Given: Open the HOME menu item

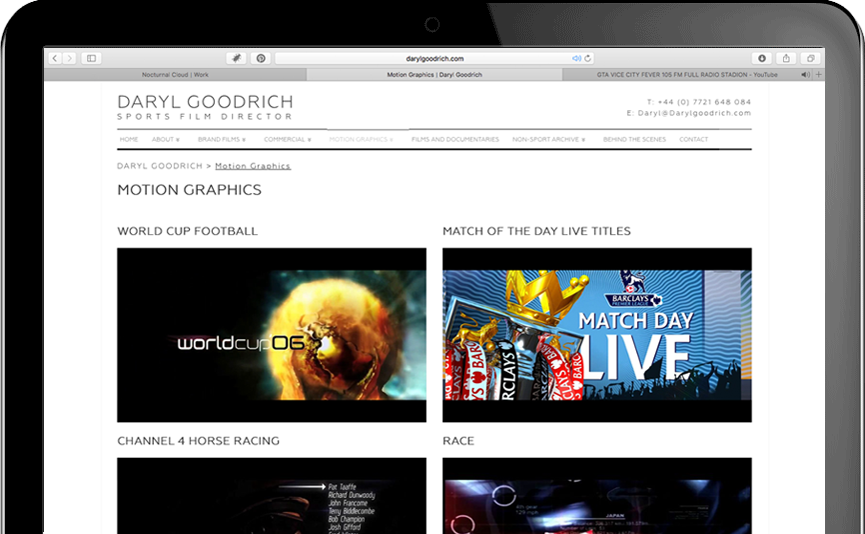Looking at the screenshot, I should coord(129,140).
